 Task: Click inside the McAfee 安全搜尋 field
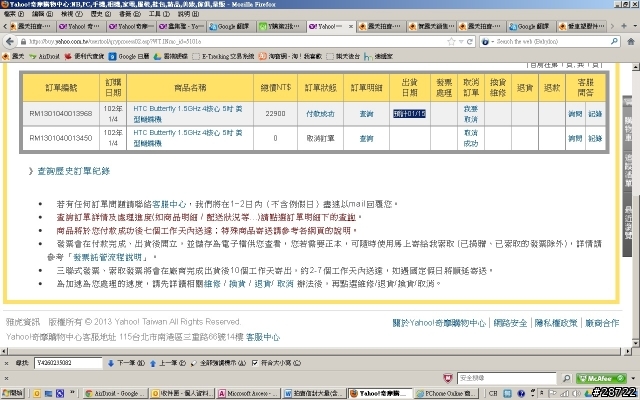507,378
